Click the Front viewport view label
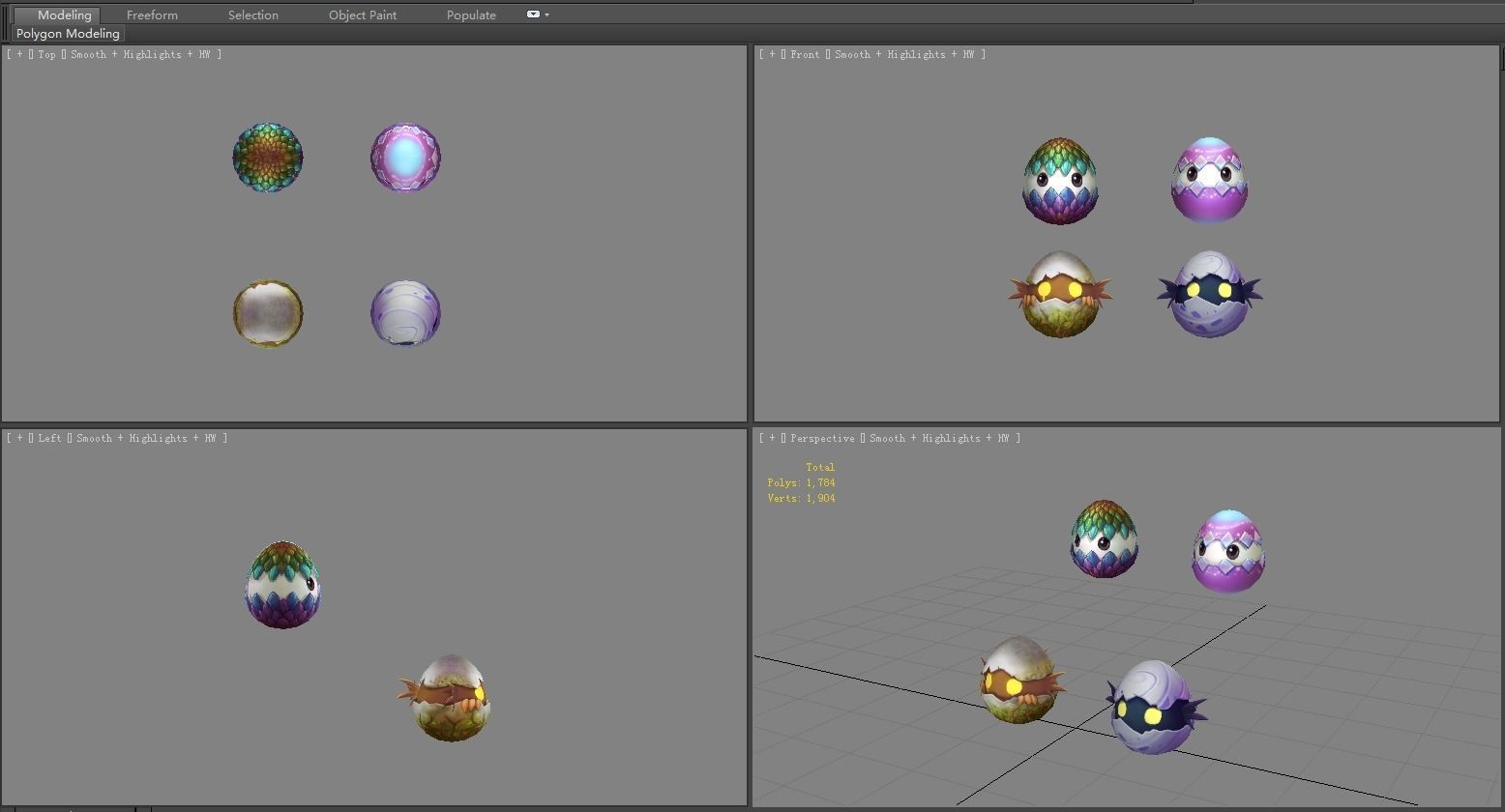The height and width of the screenshot is (812, 1505). point(805,55)
